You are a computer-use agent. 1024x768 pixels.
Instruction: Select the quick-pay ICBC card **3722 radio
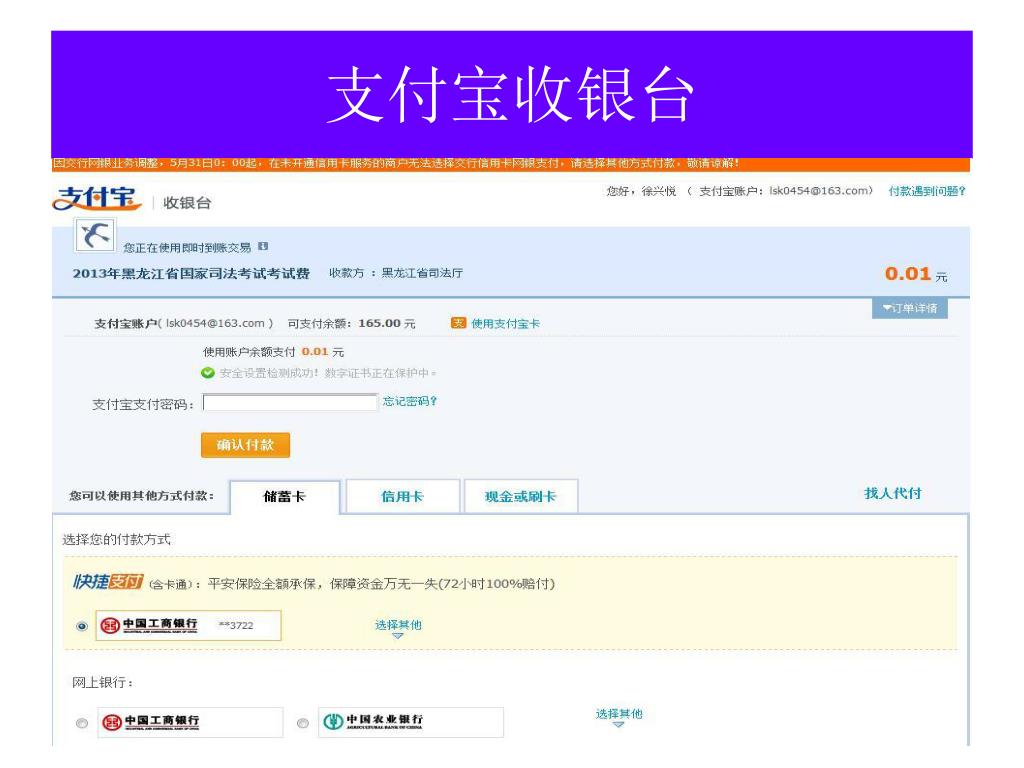click(82, 626)
